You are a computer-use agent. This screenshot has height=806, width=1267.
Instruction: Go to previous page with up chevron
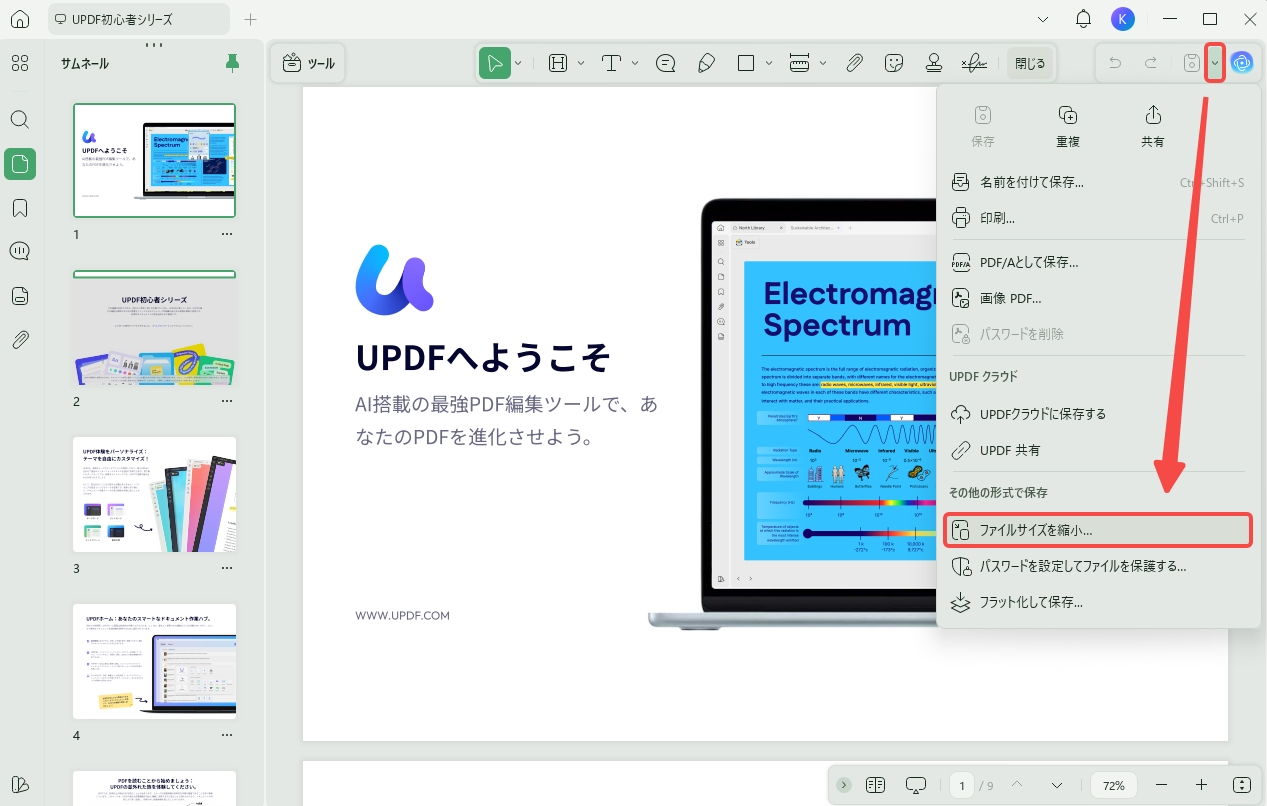(1017, 785)
